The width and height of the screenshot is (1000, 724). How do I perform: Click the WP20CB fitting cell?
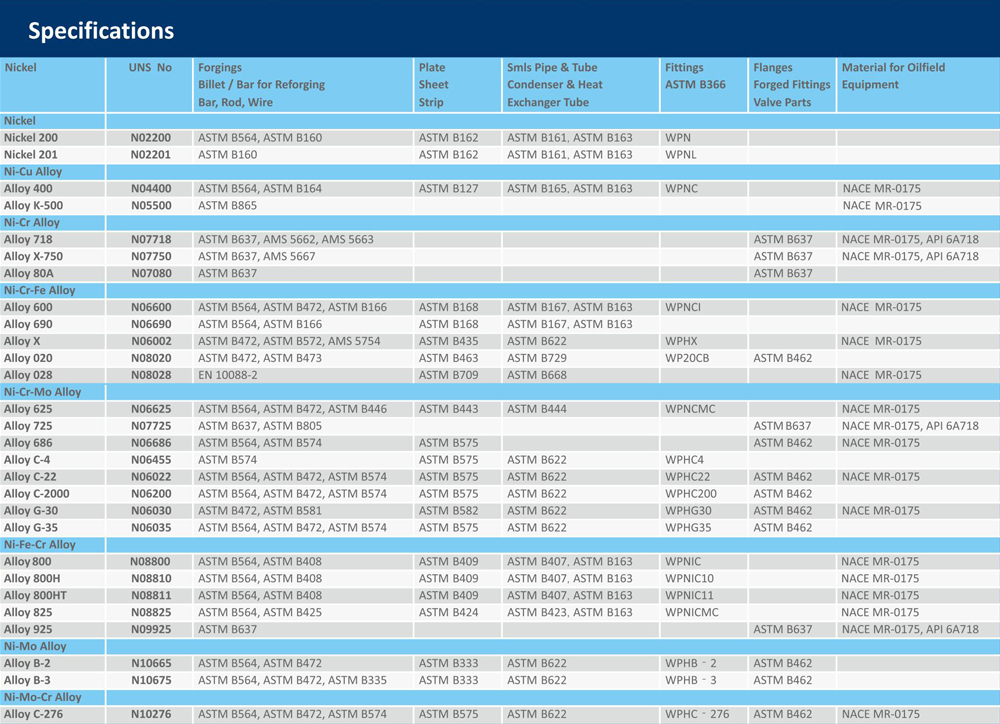point(687,358)
